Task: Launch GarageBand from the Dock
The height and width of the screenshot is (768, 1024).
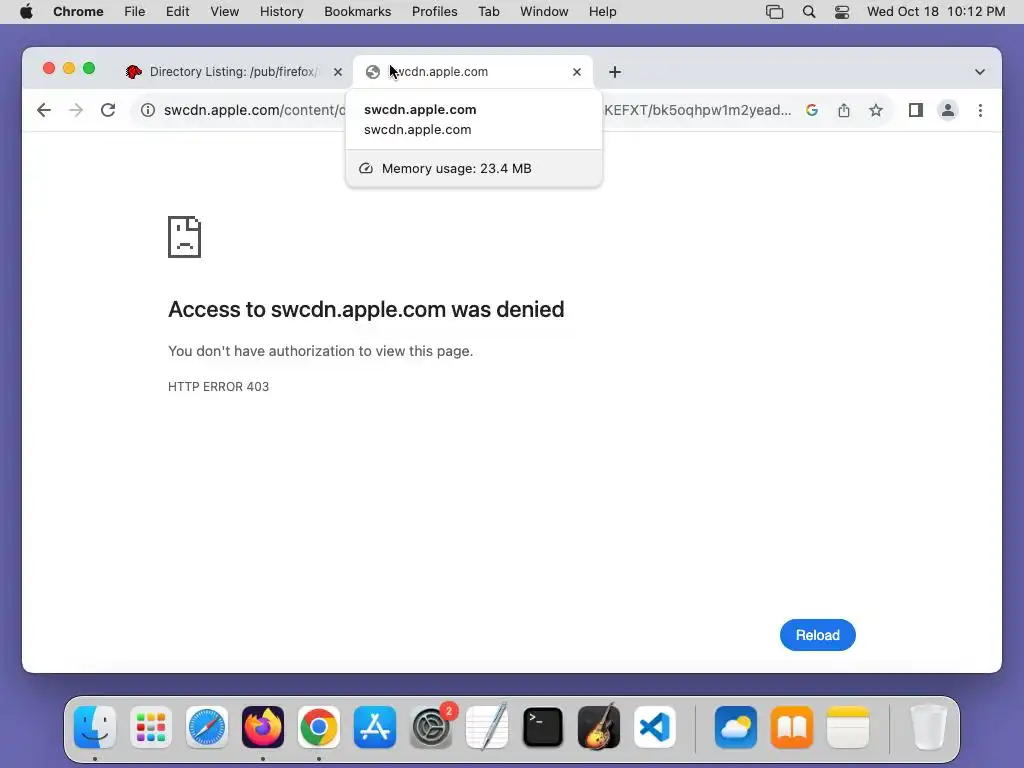Action: click(x=599, y=727)
